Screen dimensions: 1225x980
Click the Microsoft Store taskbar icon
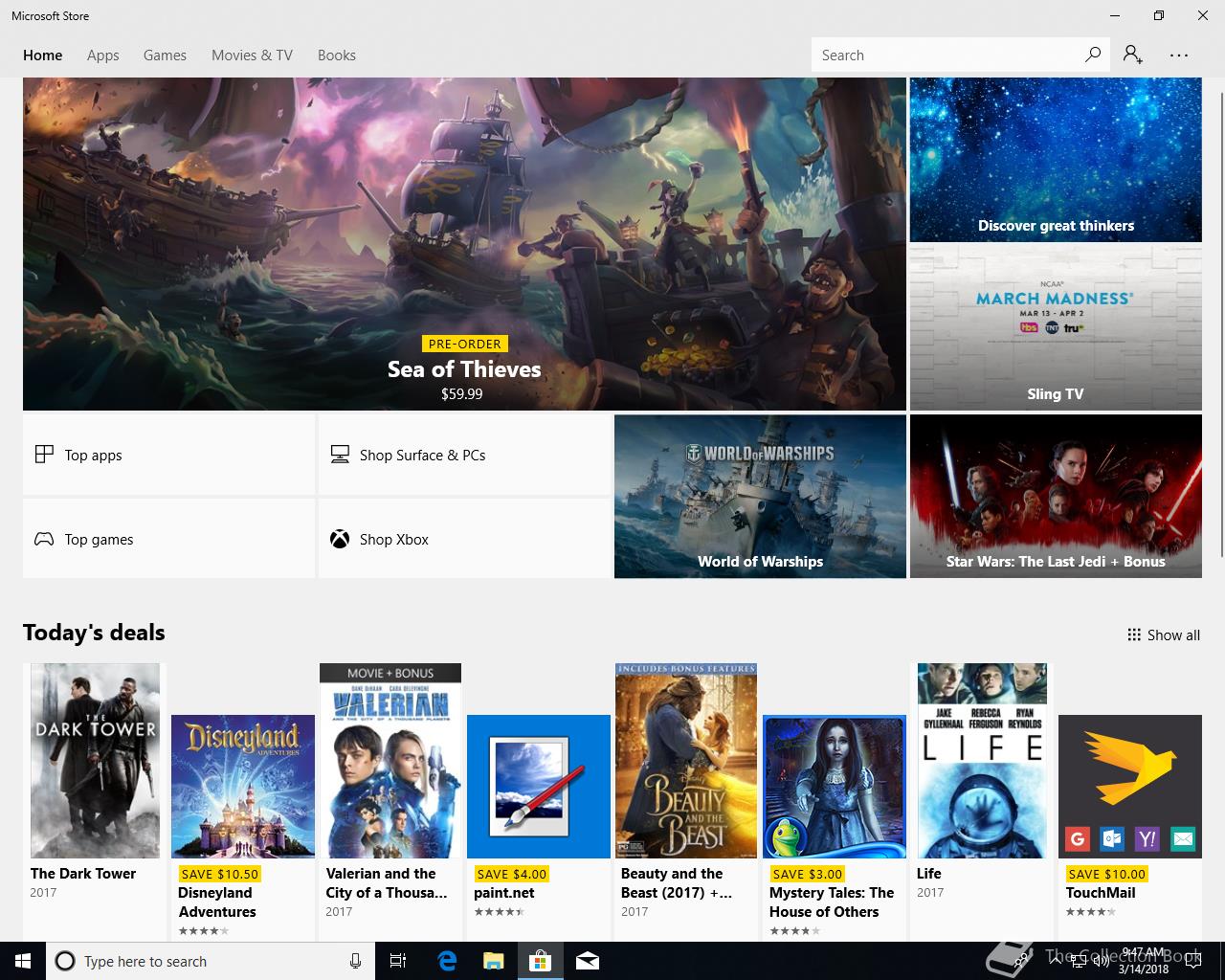click(541, 961)
